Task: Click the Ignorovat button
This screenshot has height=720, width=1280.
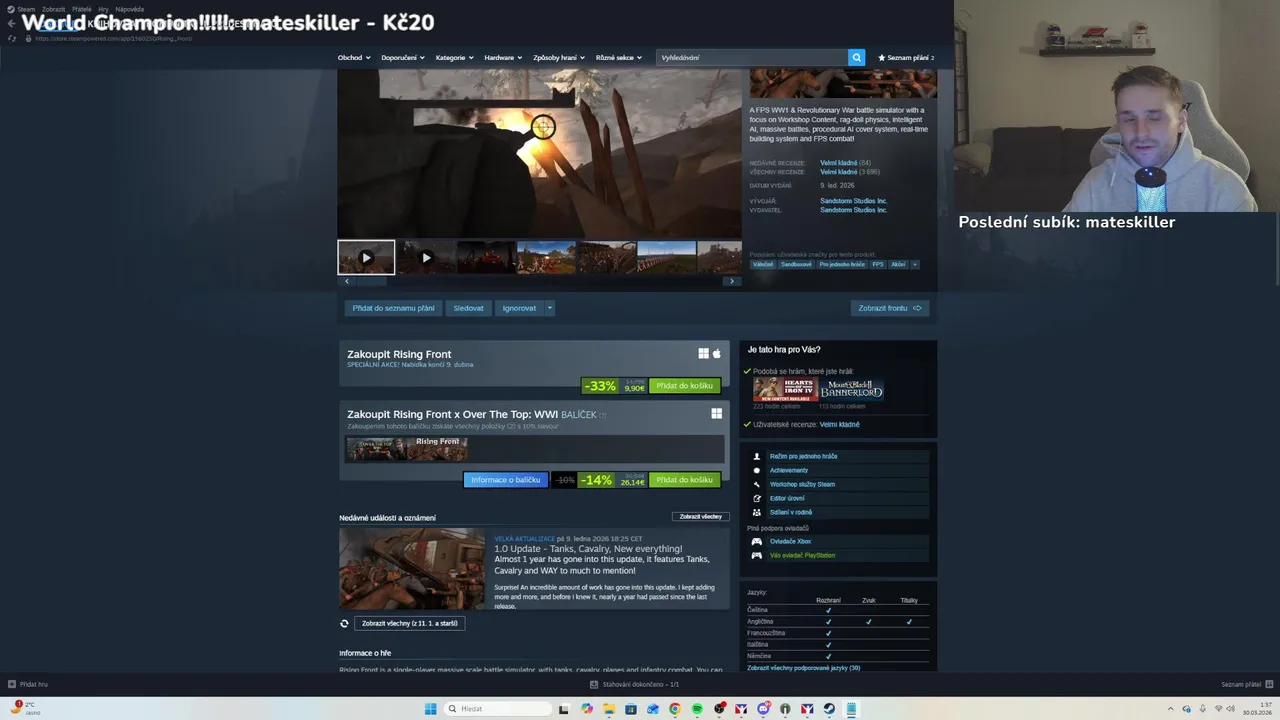Action: 519,308
